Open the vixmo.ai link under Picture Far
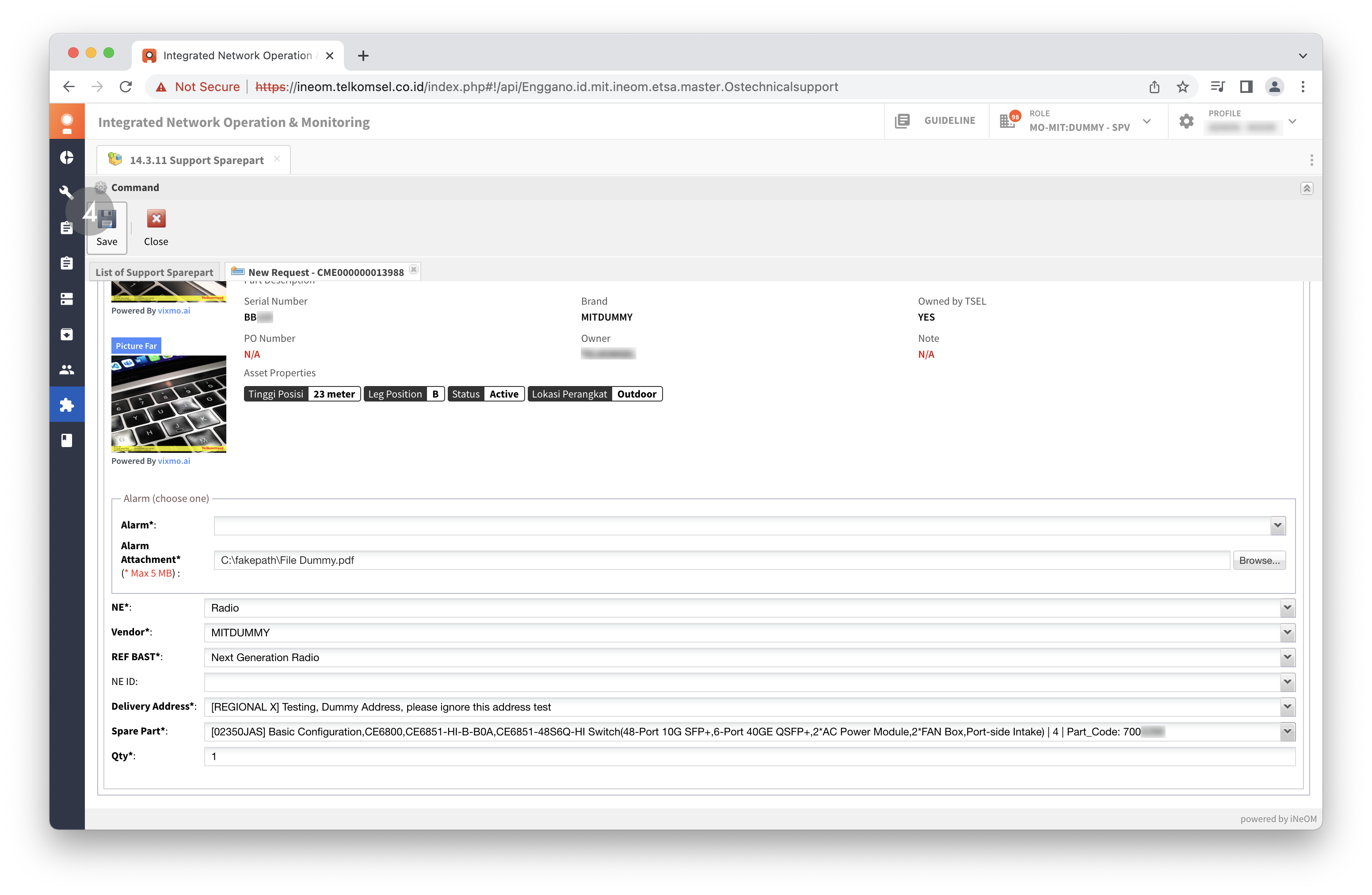The image size is (1372, 895). [x=174, y=461]
